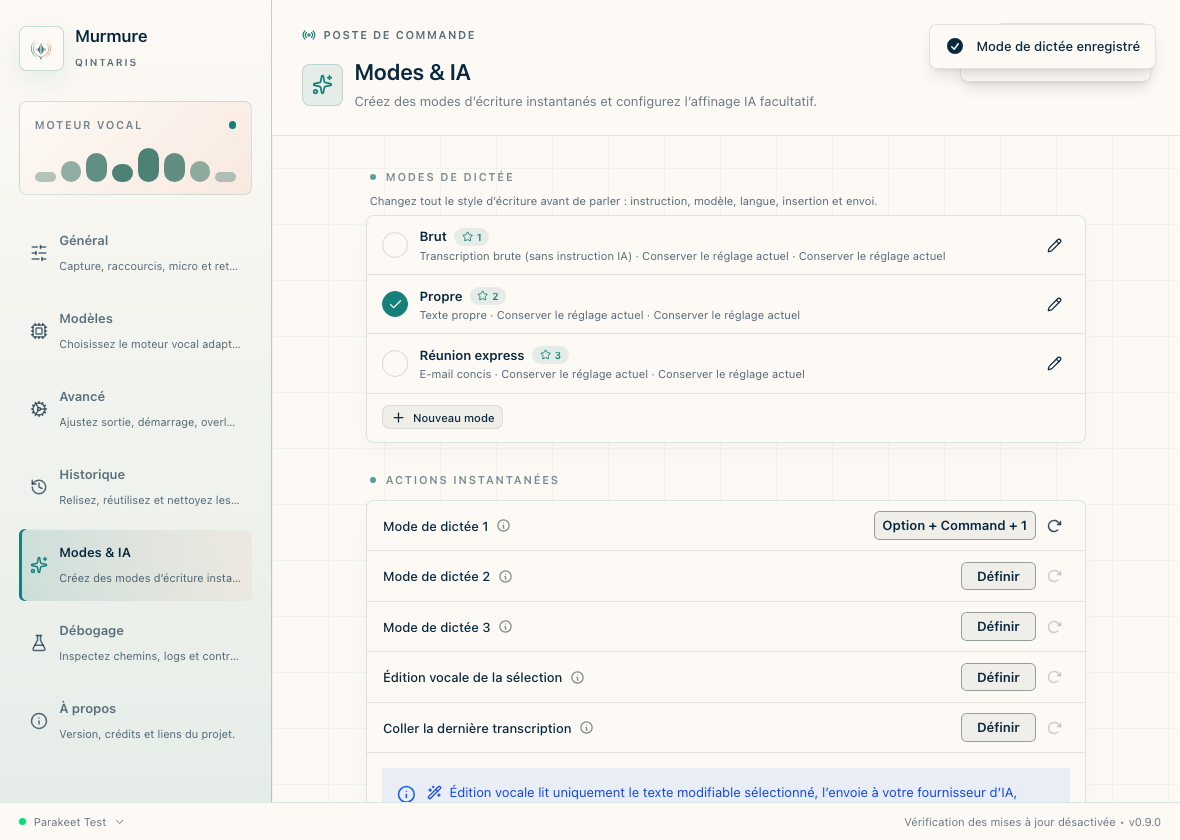The image size is (1180, 840).
Task: Click Définir for Coller la dernière transcription
Action: [998, 727]
